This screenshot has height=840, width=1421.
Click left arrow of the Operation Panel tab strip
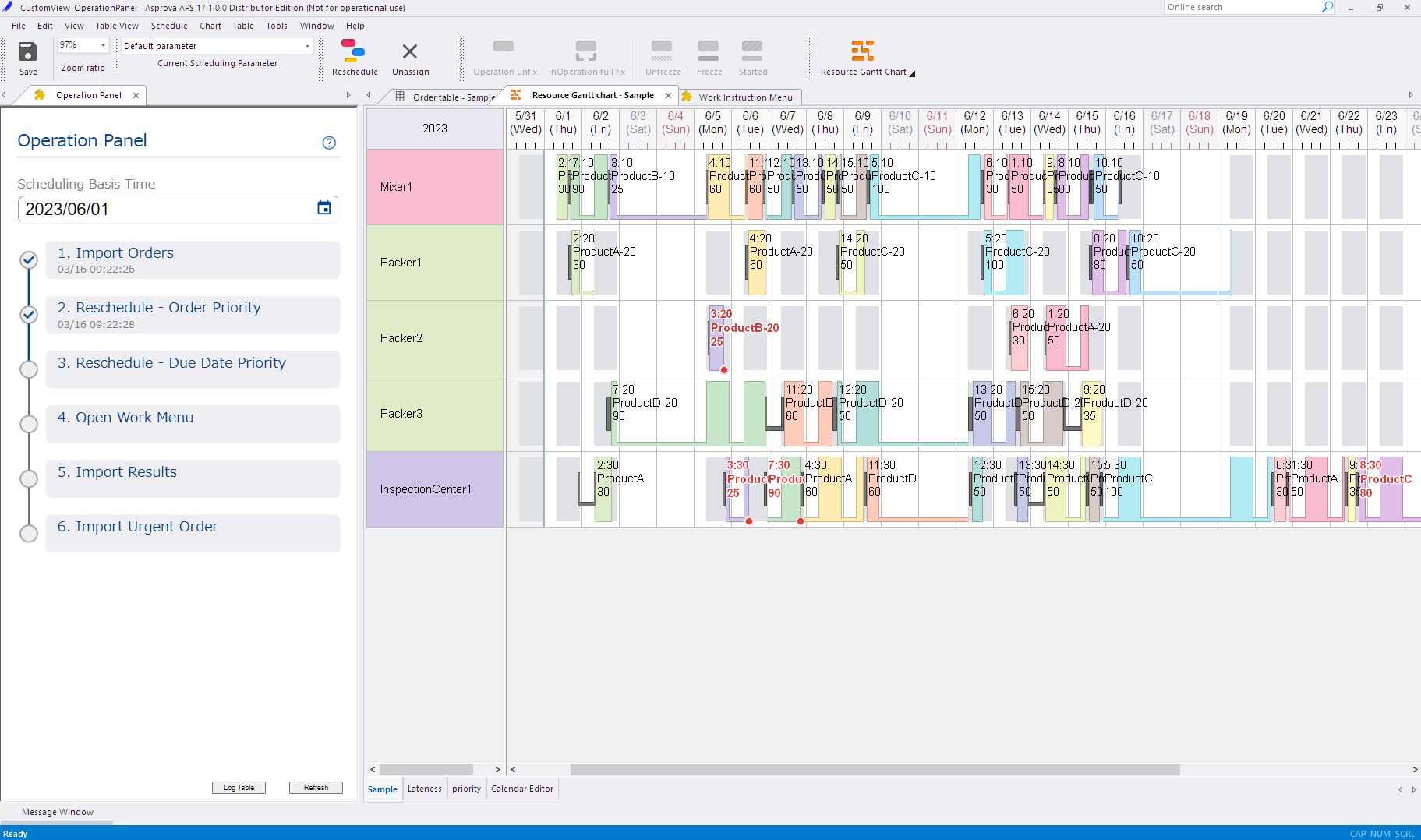[x=4, y=95]
